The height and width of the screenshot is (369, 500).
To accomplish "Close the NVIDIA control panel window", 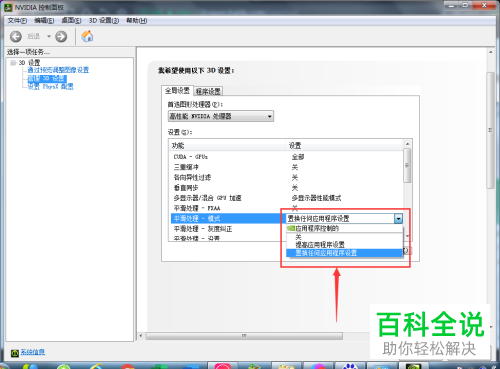I will pos(484,5).
